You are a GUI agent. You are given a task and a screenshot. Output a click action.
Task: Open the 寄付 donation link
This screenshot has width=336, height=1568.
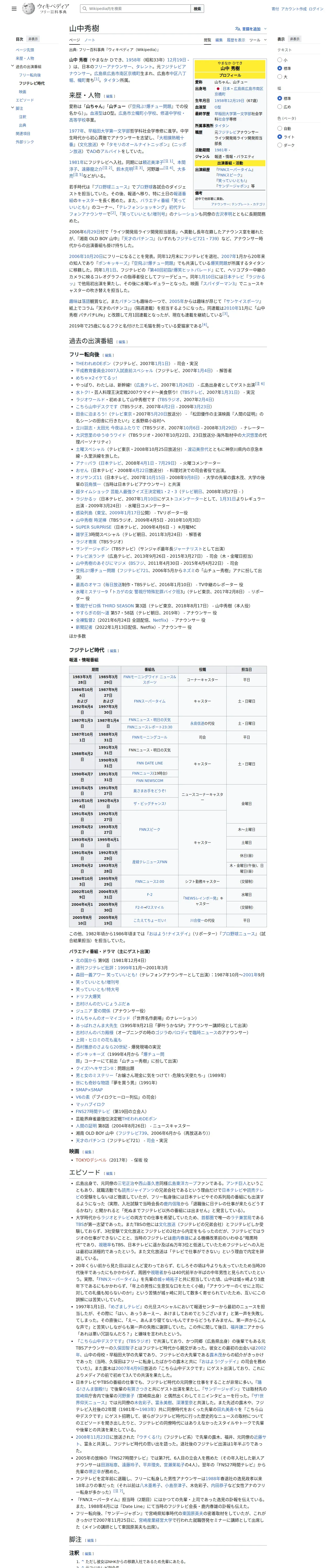(275, 9)
